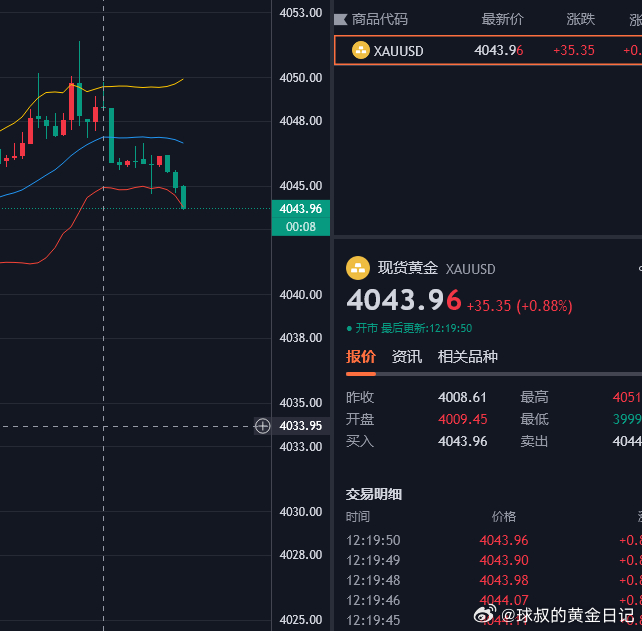Click the 开盘 value 4009.45
642x631 pixels.
pos(463,419)
